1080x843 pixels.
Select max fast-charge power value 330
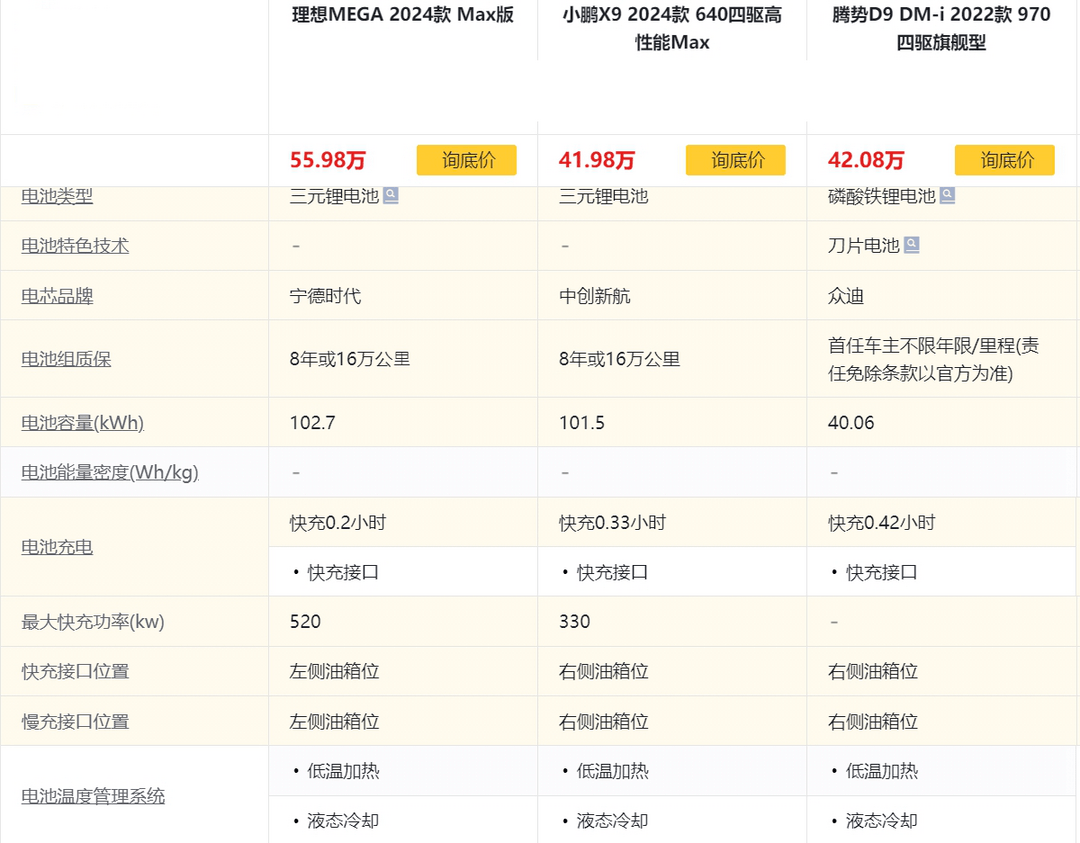tap(574, 621)
